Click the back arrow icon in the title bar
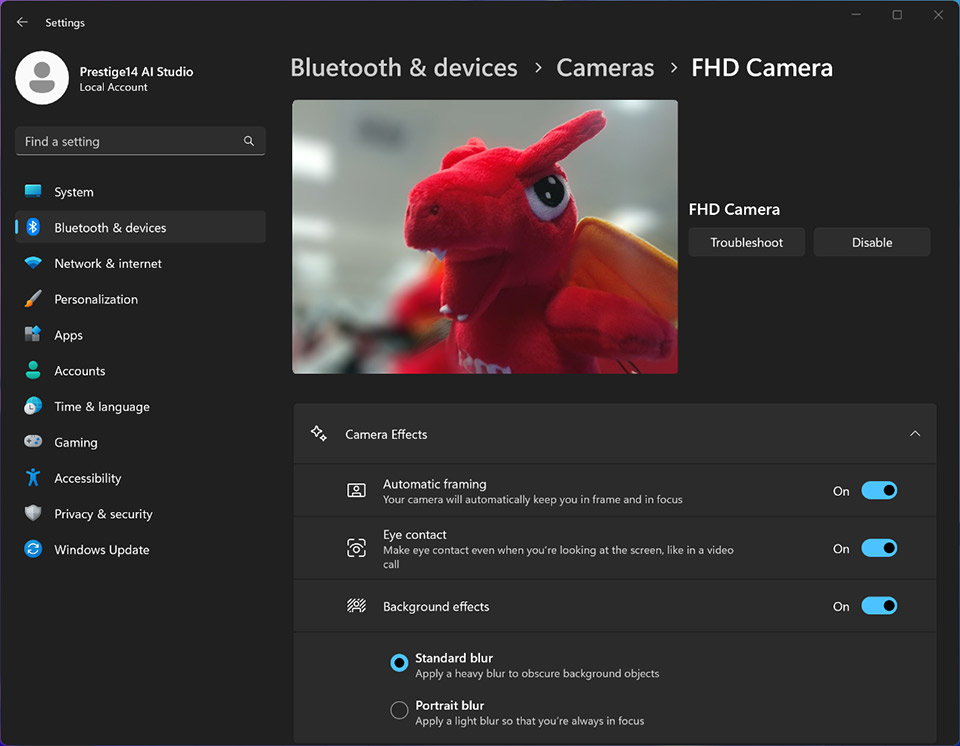This screenshot has height=746, width=960. pyautogui.click(x=22, y=22)
